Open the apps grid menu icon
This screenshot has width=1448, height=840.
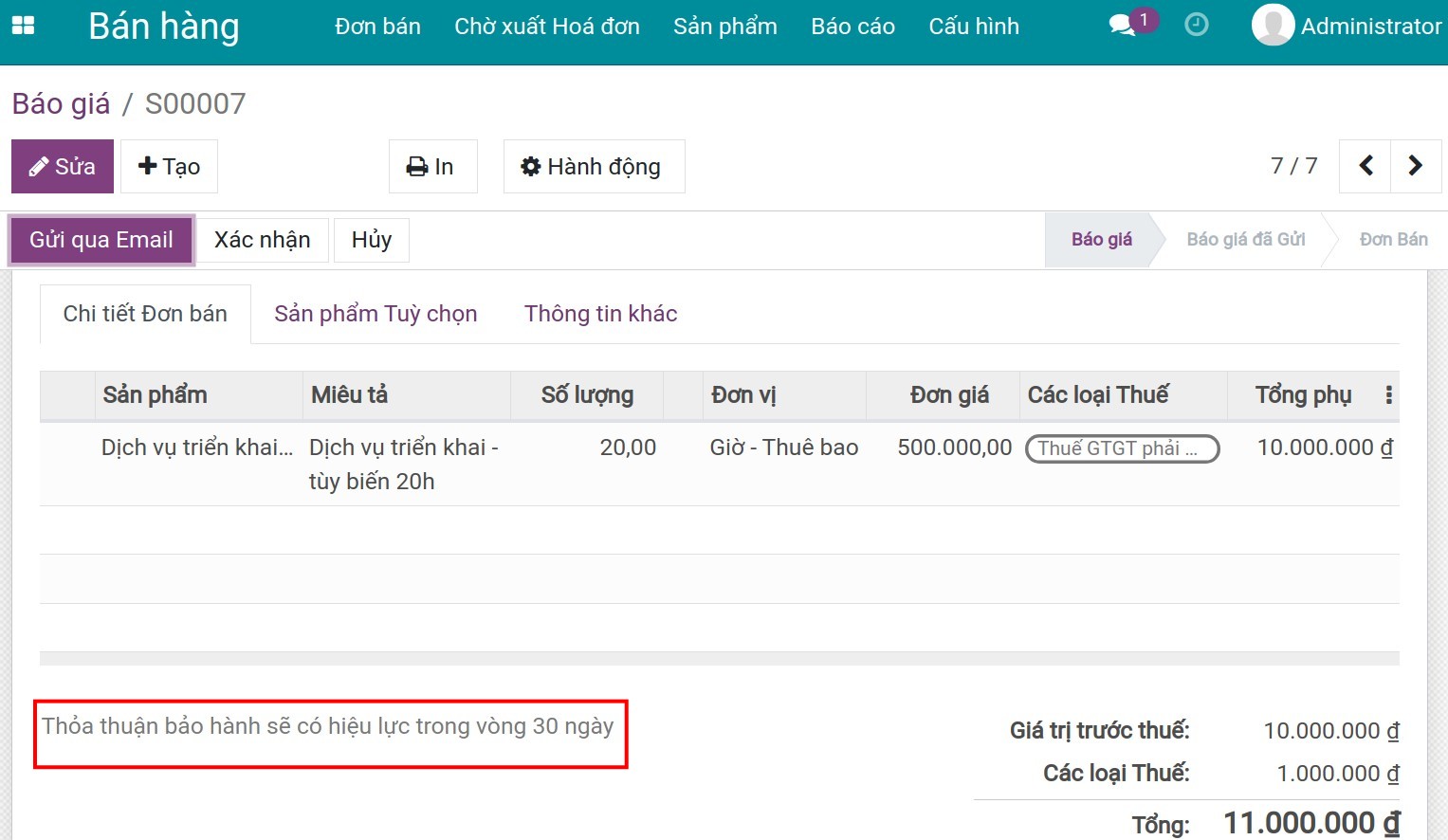(23, 26)
